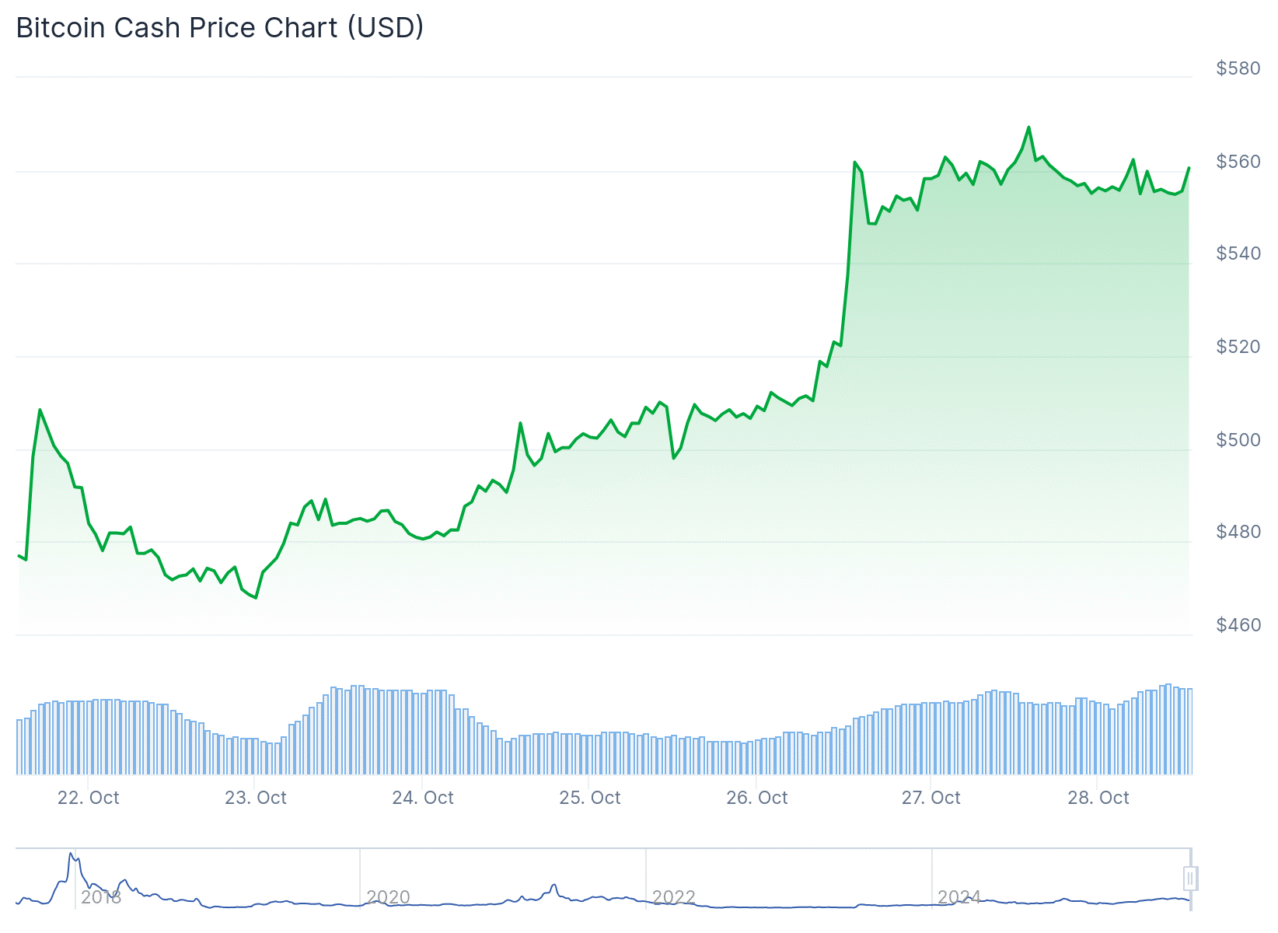Click the range navigator handle at right edge
Screen dimensions: 1278x933
pos(1190,878)
